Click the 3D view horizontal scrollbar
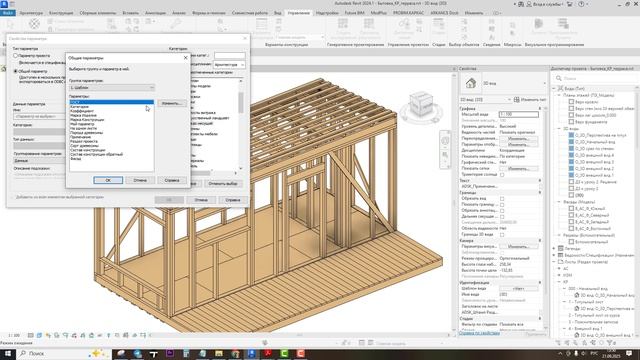Viewport: 640px width, 360px height. pyautogui.click(x=300, y=335)
